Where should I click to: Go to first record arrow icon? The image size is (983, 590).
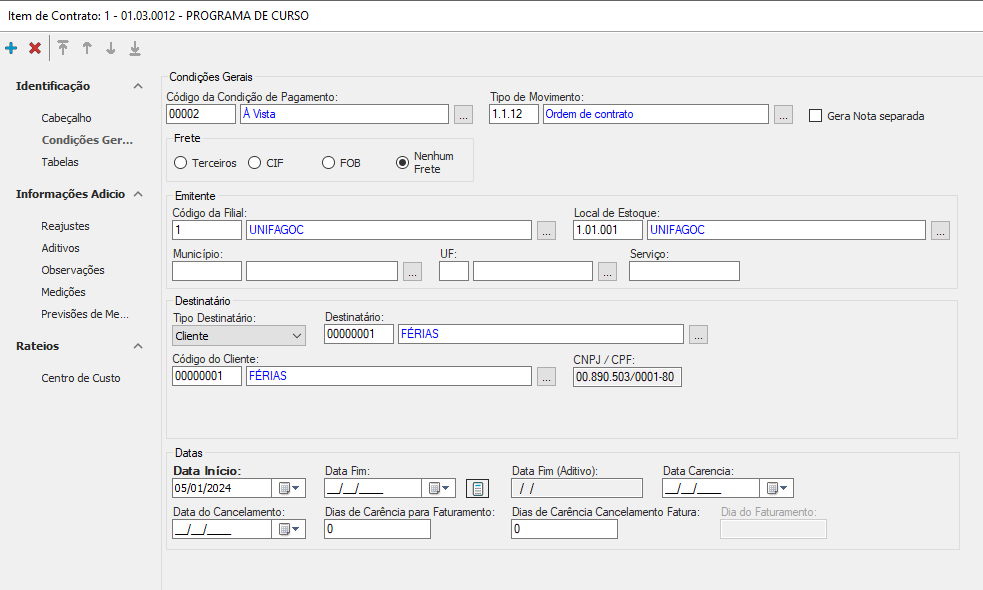(x=63, y=48)
